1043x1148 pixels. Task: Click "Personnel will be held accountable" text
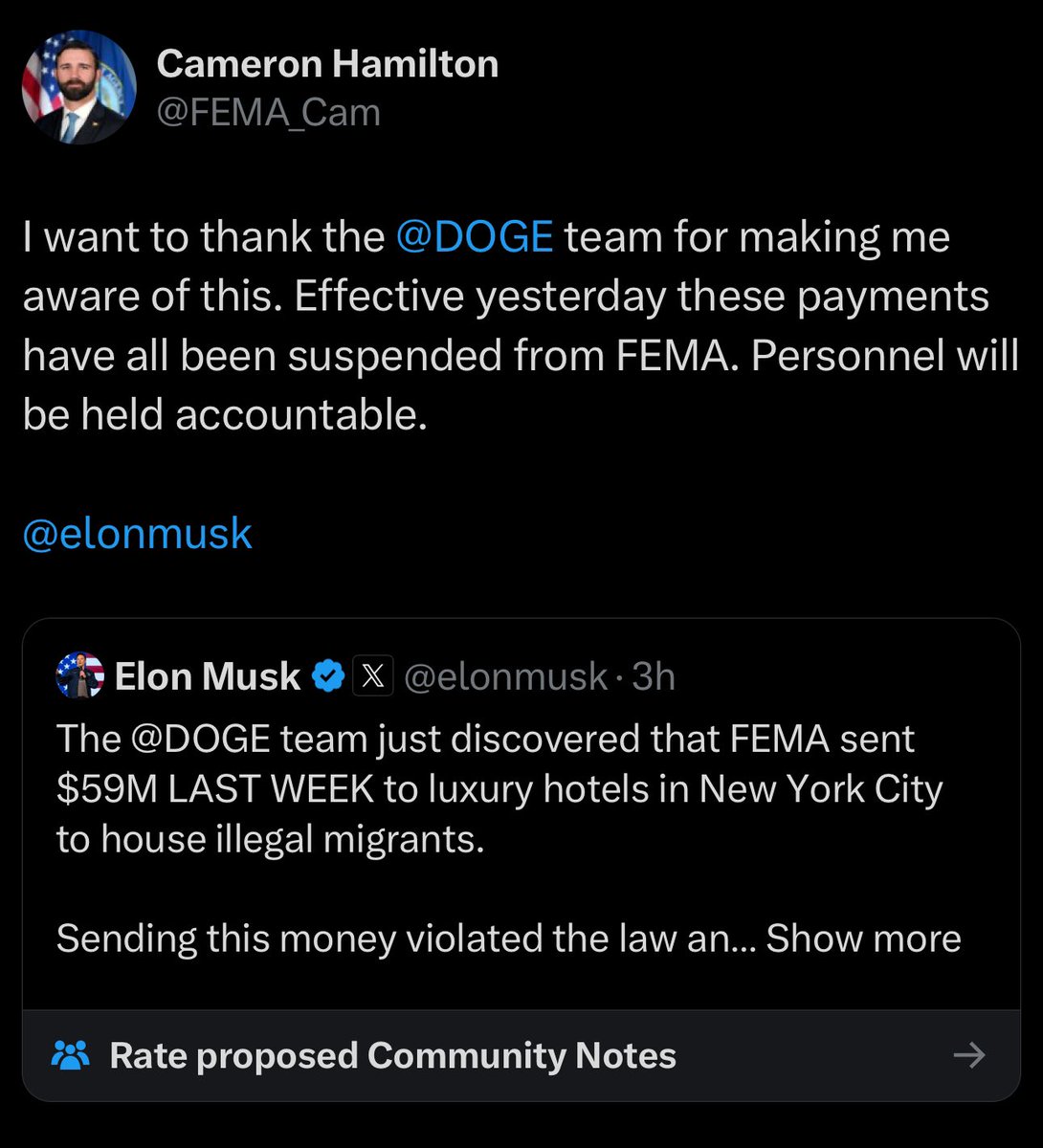225,414
